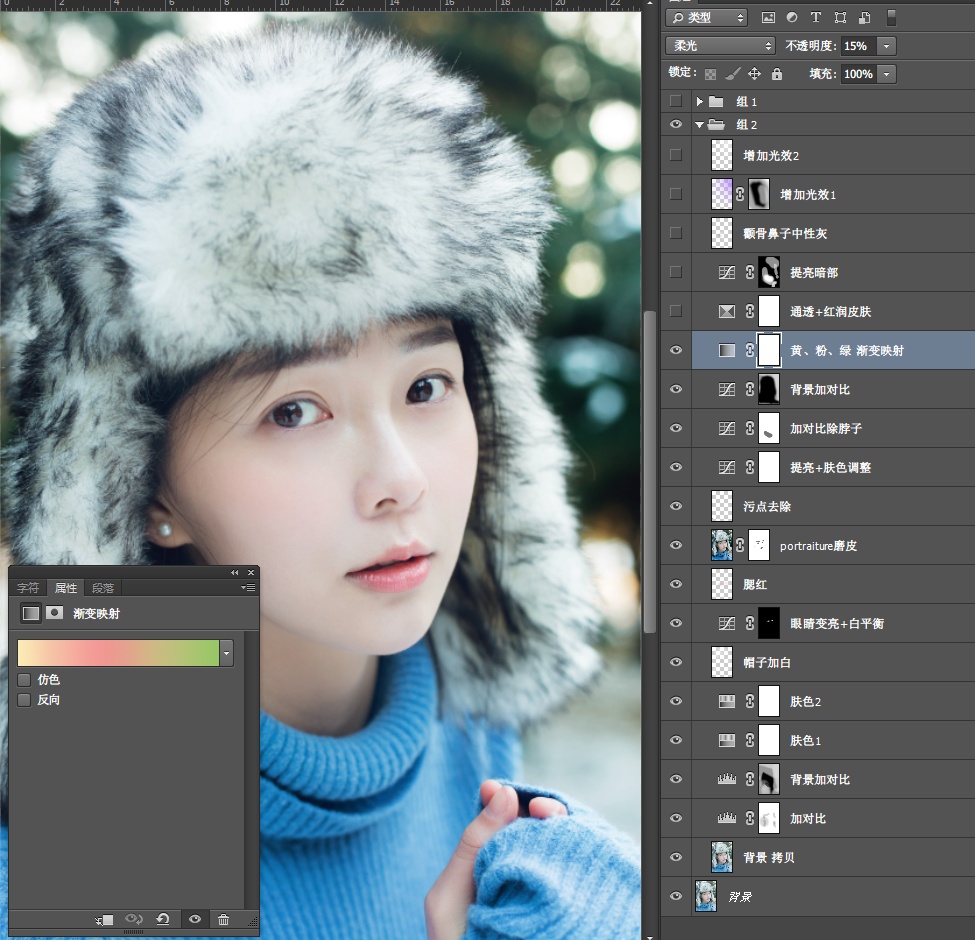Click the 组 1 folder icon
This screenshot has height=940, width=975.
[x=716, y=101]
